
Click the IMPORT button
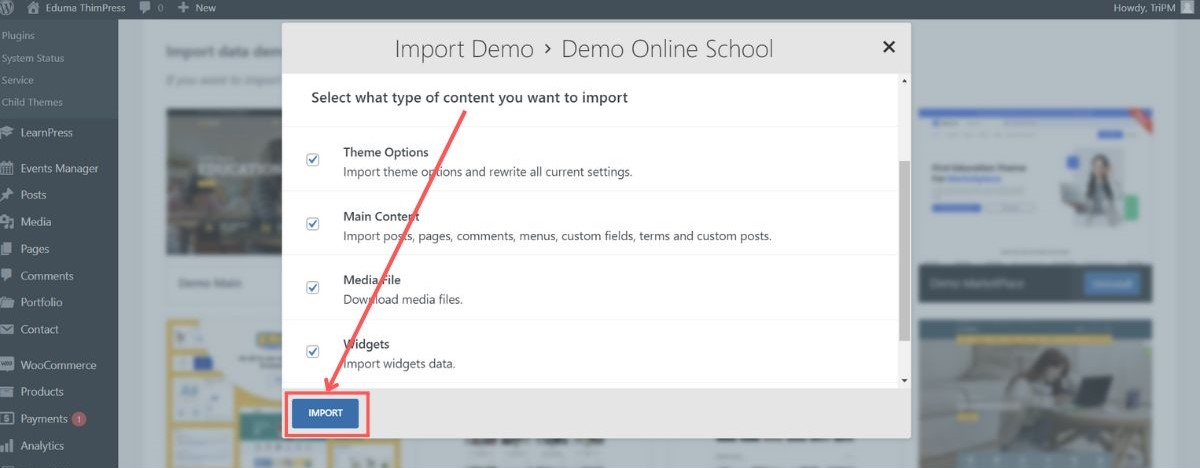[x=325, y=413]
